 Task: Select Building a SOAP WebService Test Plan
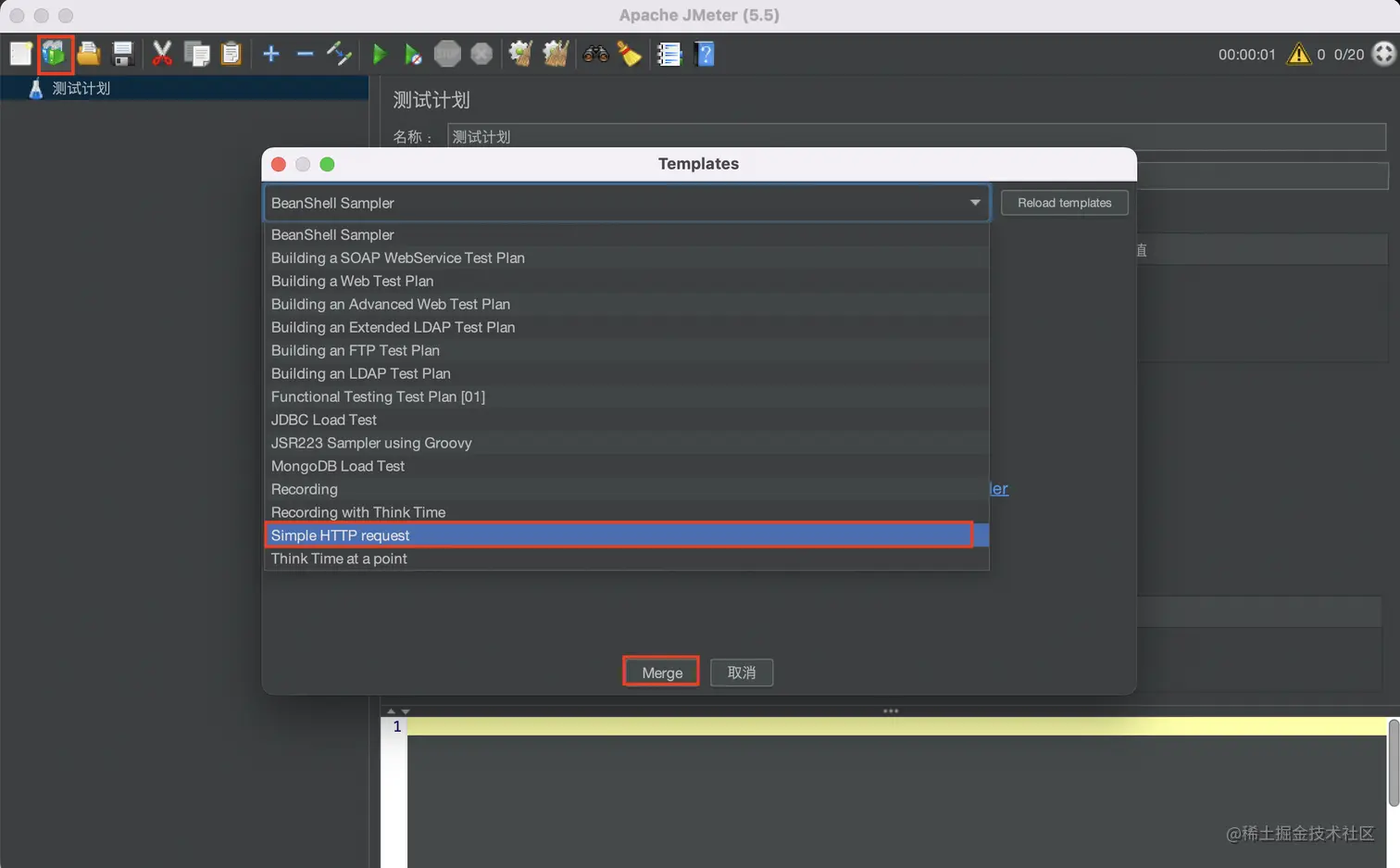(x=627, y=258)
